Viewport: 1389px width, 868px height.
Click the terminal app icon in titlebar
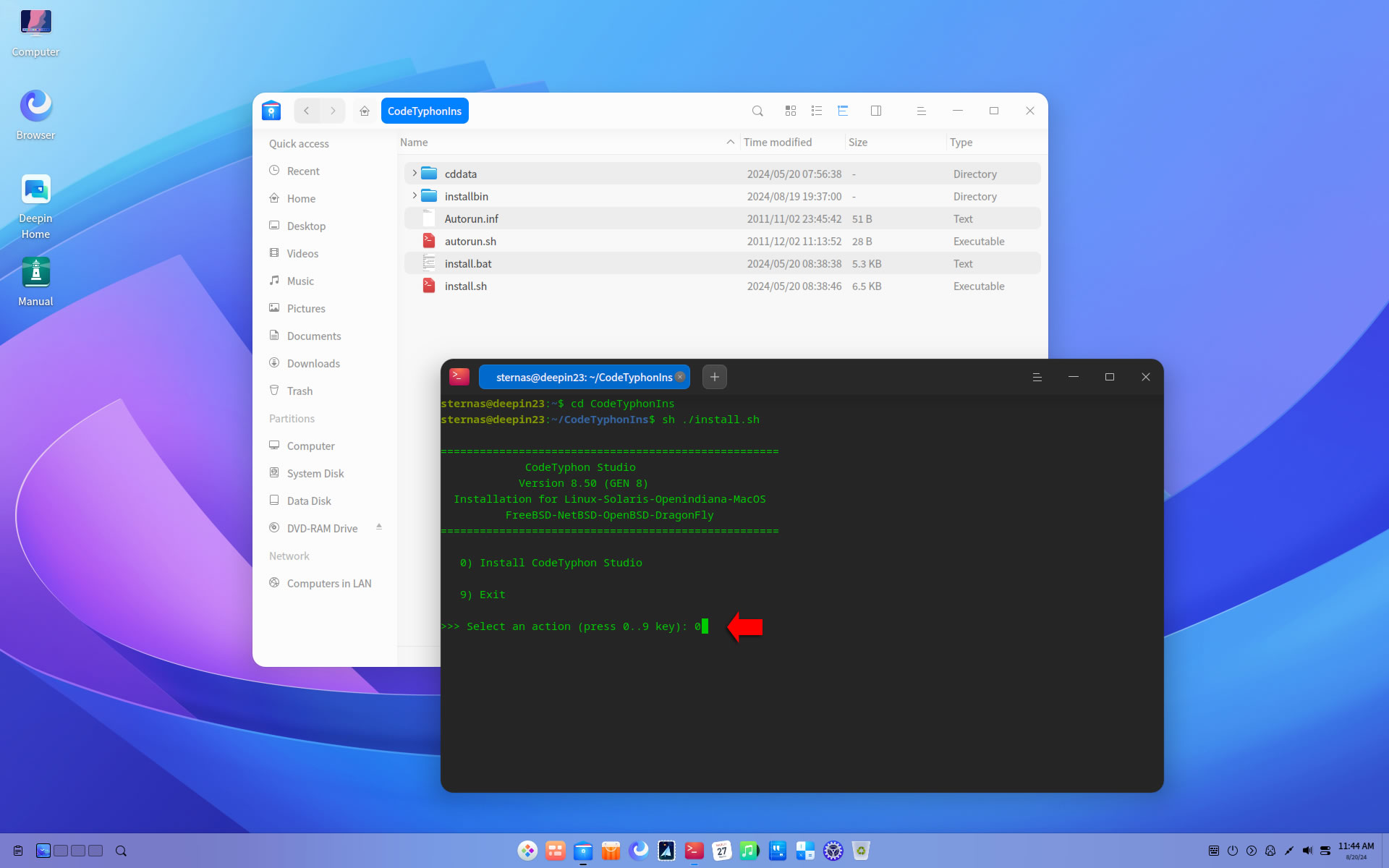point(459,377)
